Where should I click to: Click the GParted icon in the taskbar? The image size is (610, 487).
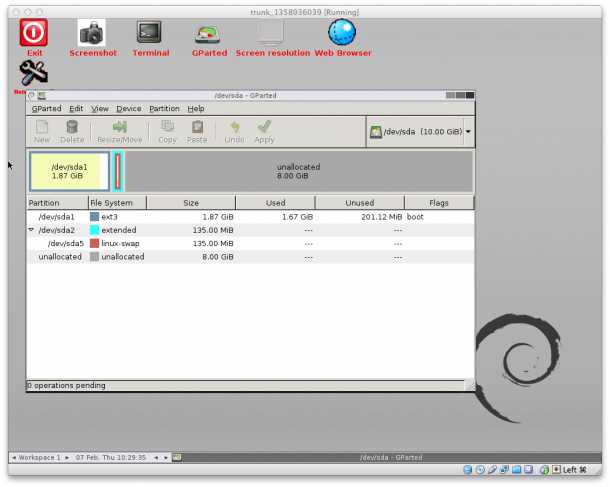point(177,457)
